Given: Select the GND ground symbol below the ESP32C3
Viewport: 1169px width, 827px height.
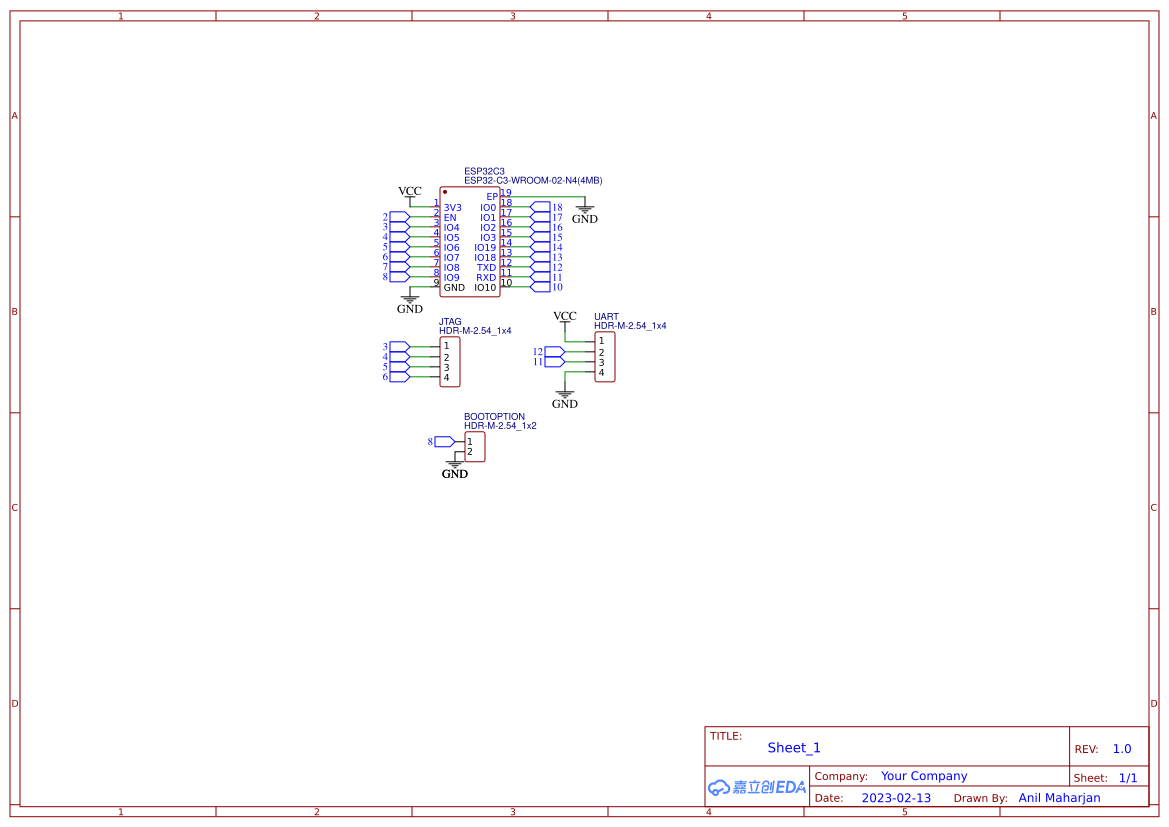Looking at the screenshot, I should coord(409,302).
